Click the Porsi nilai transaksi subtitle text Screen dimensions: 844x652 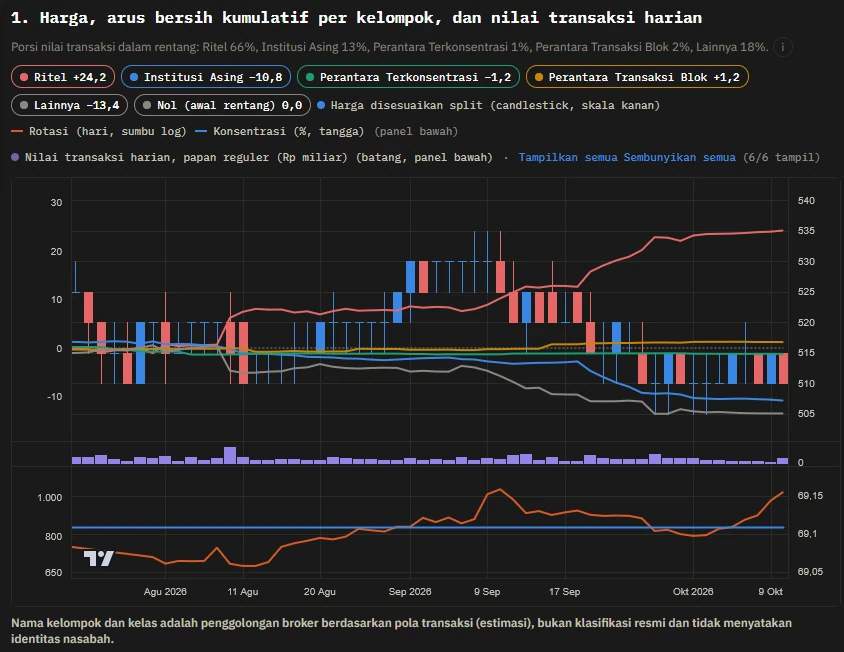[389, 47]
